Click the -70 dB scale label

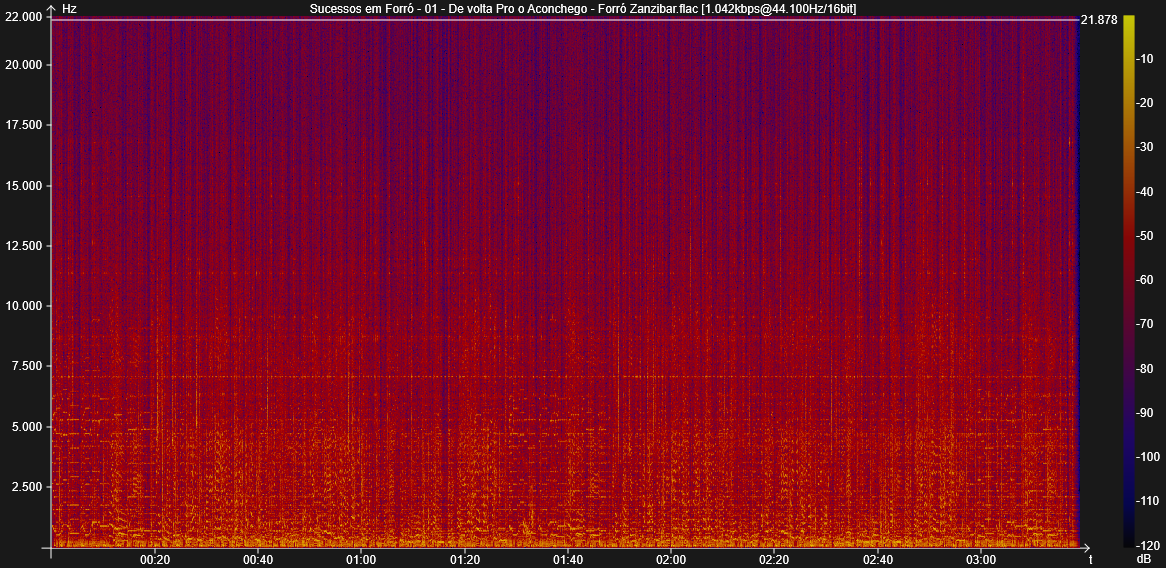(1145, 323)
